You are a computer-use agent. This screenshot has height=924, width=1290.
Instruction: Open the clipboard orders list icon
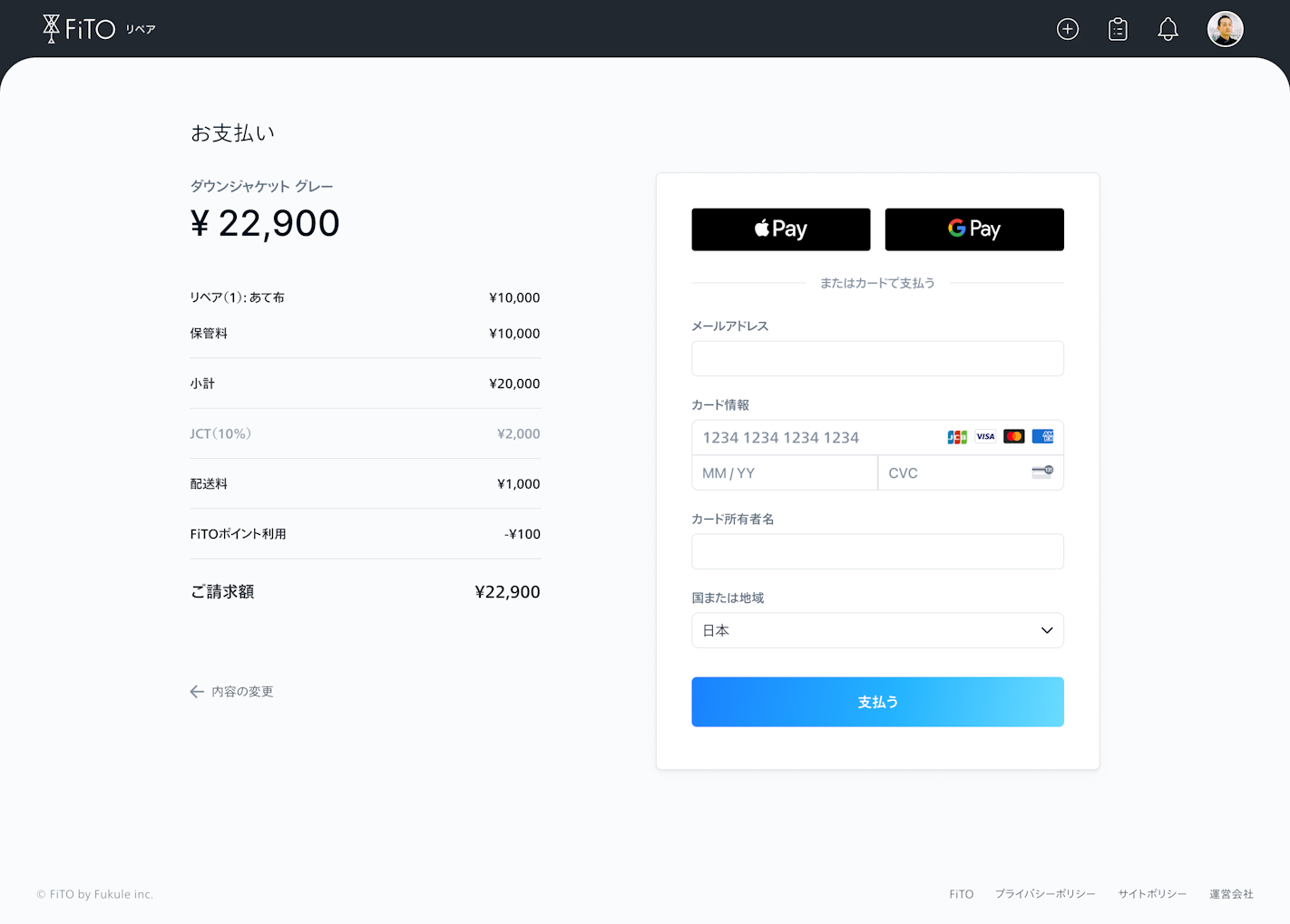(1118, 29)
